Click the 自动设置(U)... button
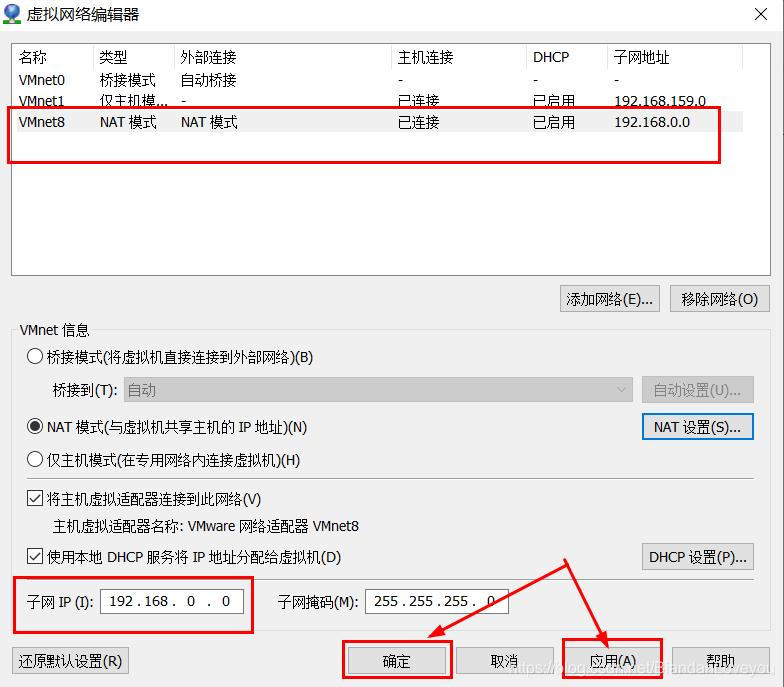Screen dimensions: 784x687 (698, 390)
